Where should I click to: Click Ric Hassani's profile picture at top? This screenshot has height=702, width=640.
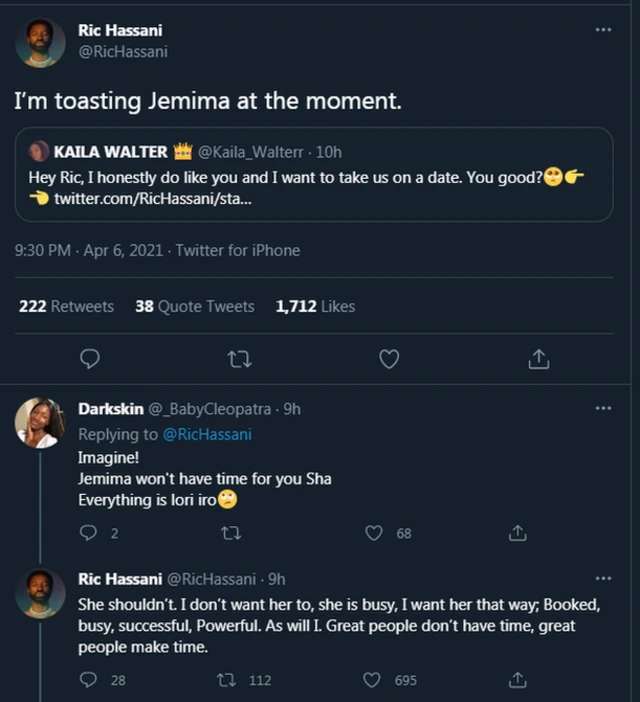[x=41, y=42]
